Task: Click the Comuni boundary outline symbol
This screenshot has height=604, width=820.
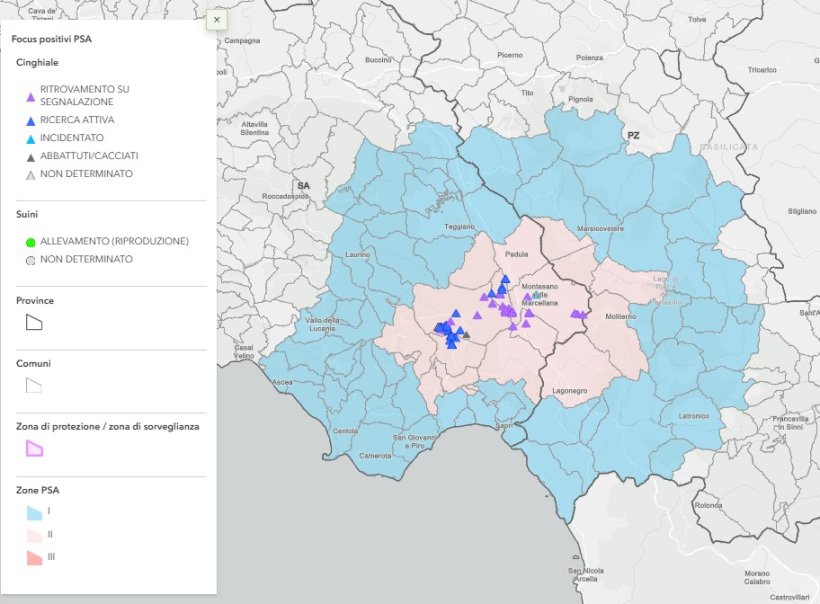Action: click(x=32, y=385)
